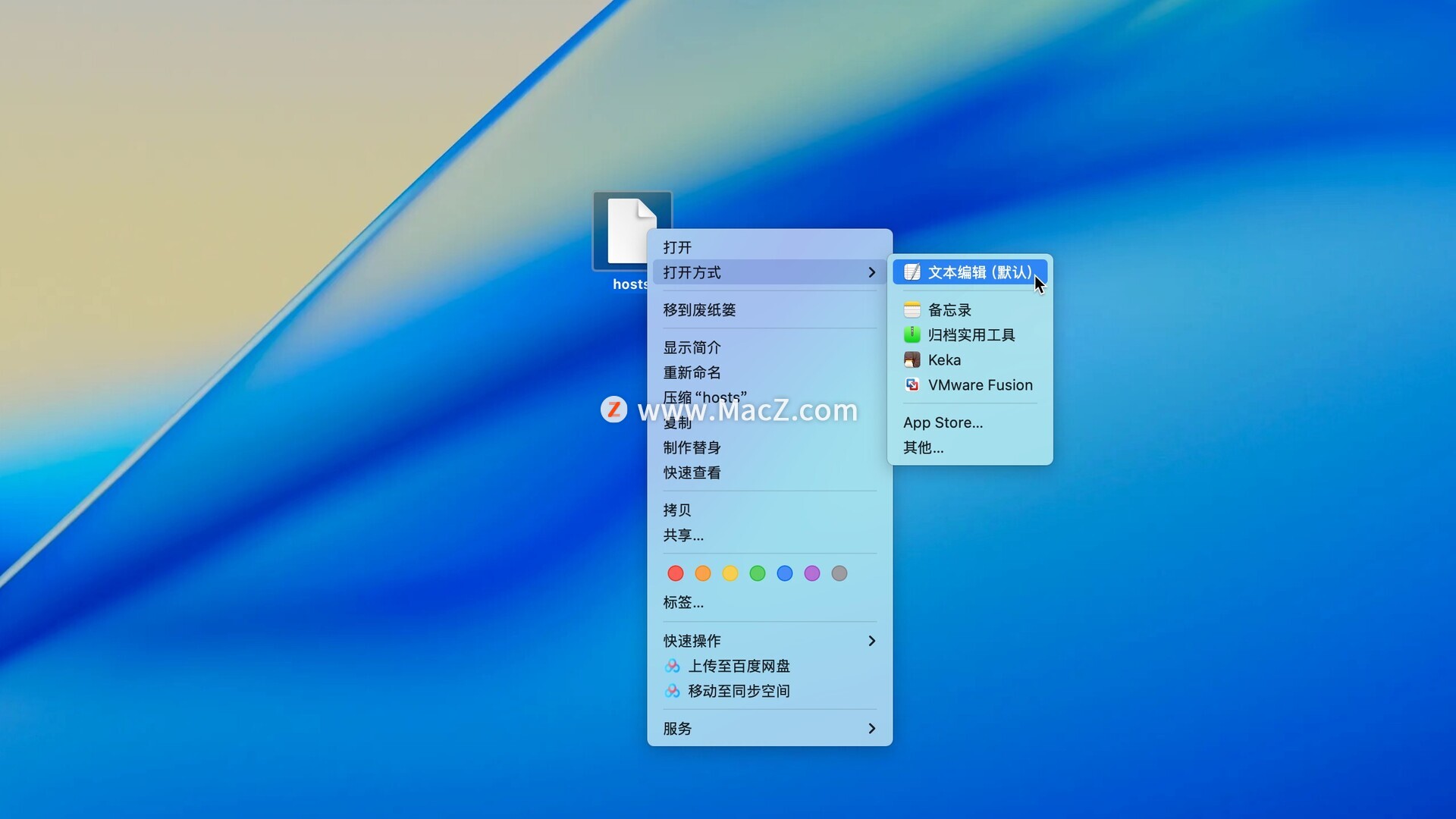Click App Store... option

[943, 422]
